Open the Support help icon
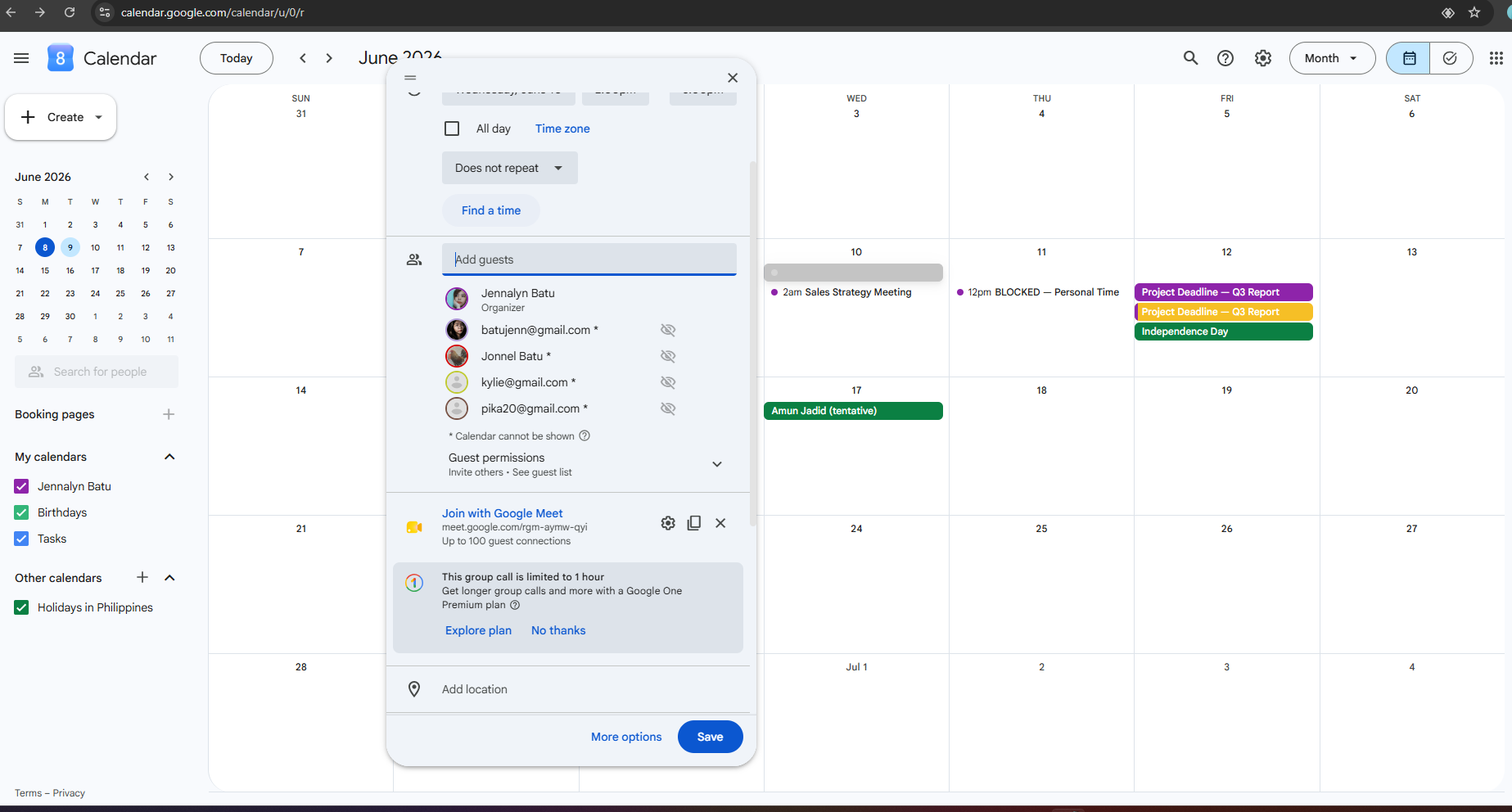Viewport: 1512px width, 812px height. point(1225,58)
